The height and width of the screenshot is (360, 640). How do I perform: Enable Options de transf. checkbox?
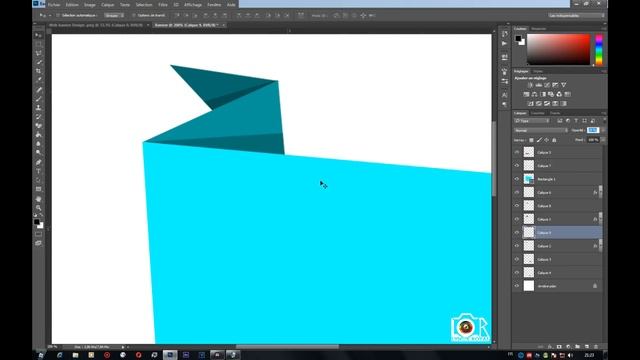point(133,16)
